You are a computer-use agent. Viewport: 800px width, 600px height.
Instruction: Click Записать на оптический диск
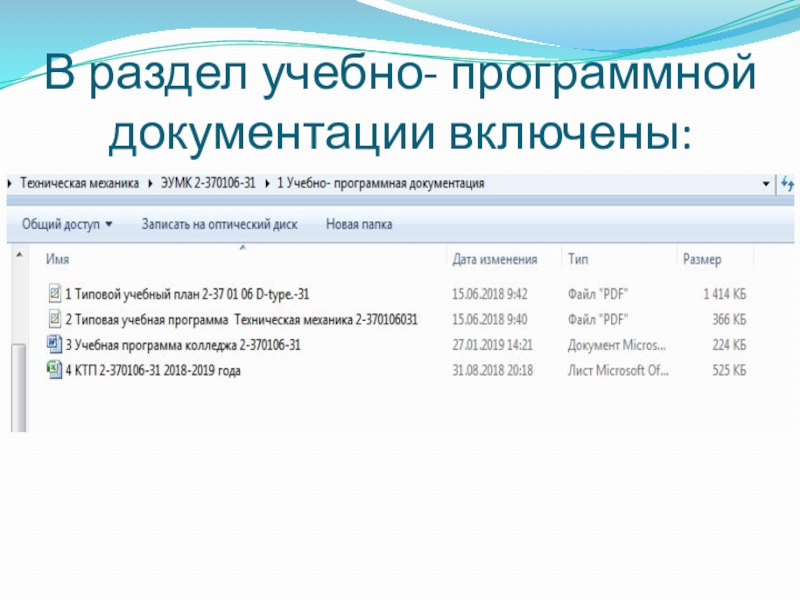(x=219, y=224)
